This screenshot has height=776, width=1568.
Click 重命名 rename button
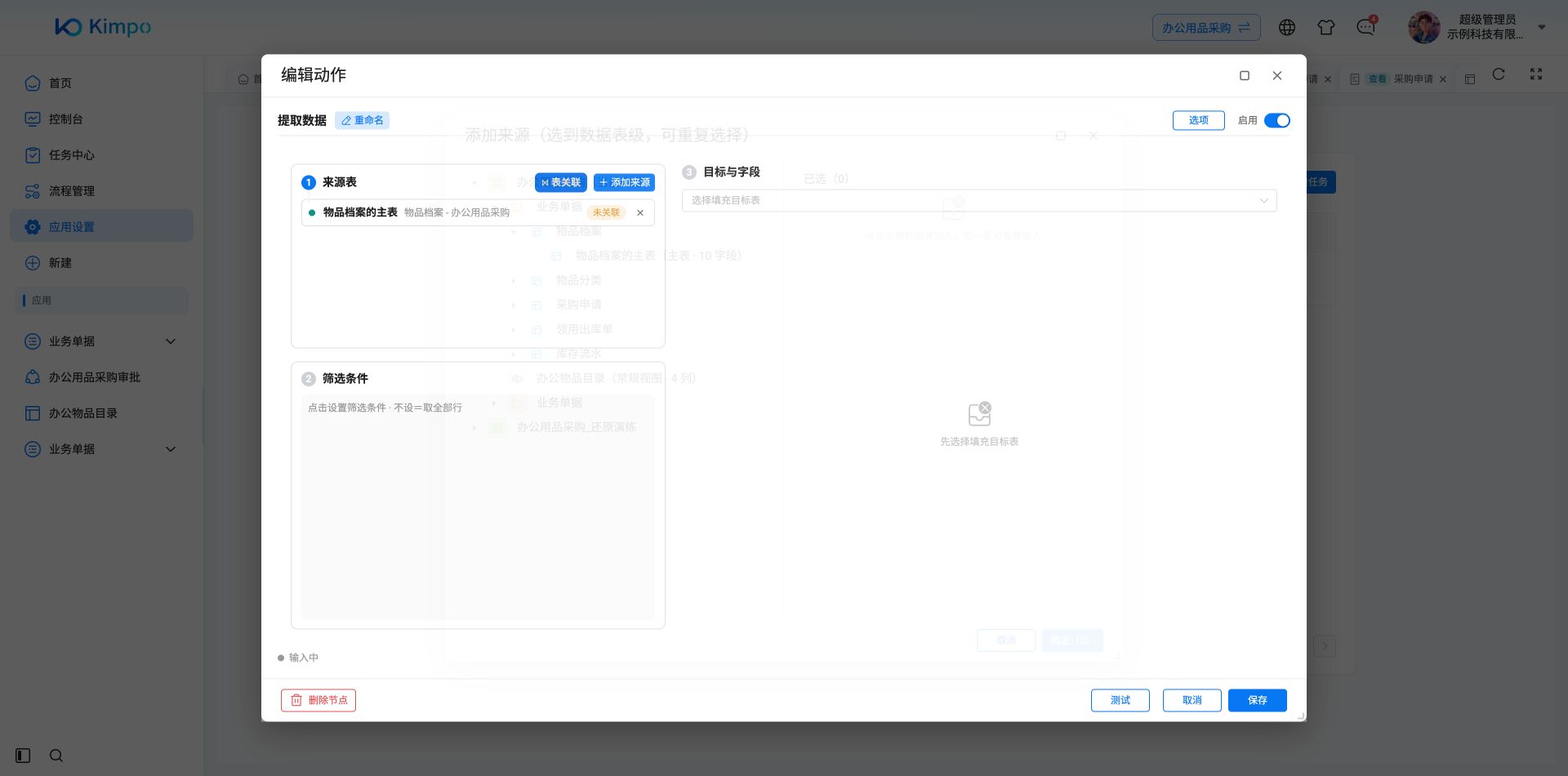362,120
